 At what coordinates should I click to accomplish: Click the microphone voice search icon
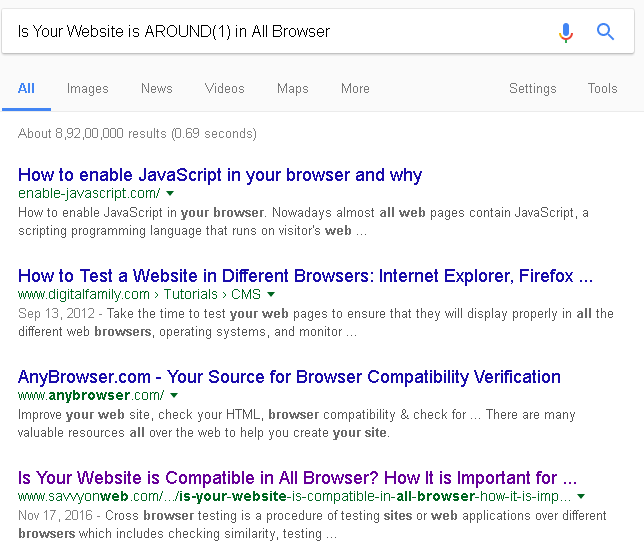(566, 32)
